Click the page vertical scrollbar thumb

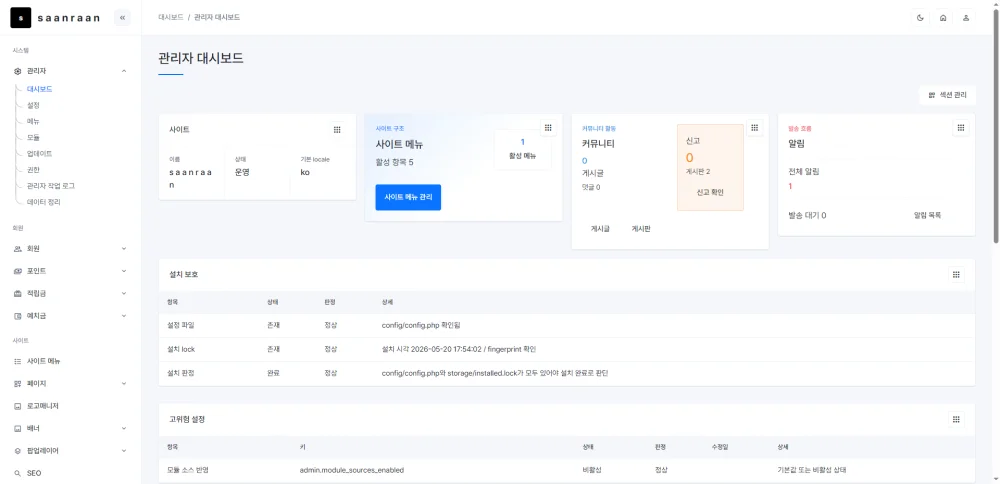pos(996,126)
